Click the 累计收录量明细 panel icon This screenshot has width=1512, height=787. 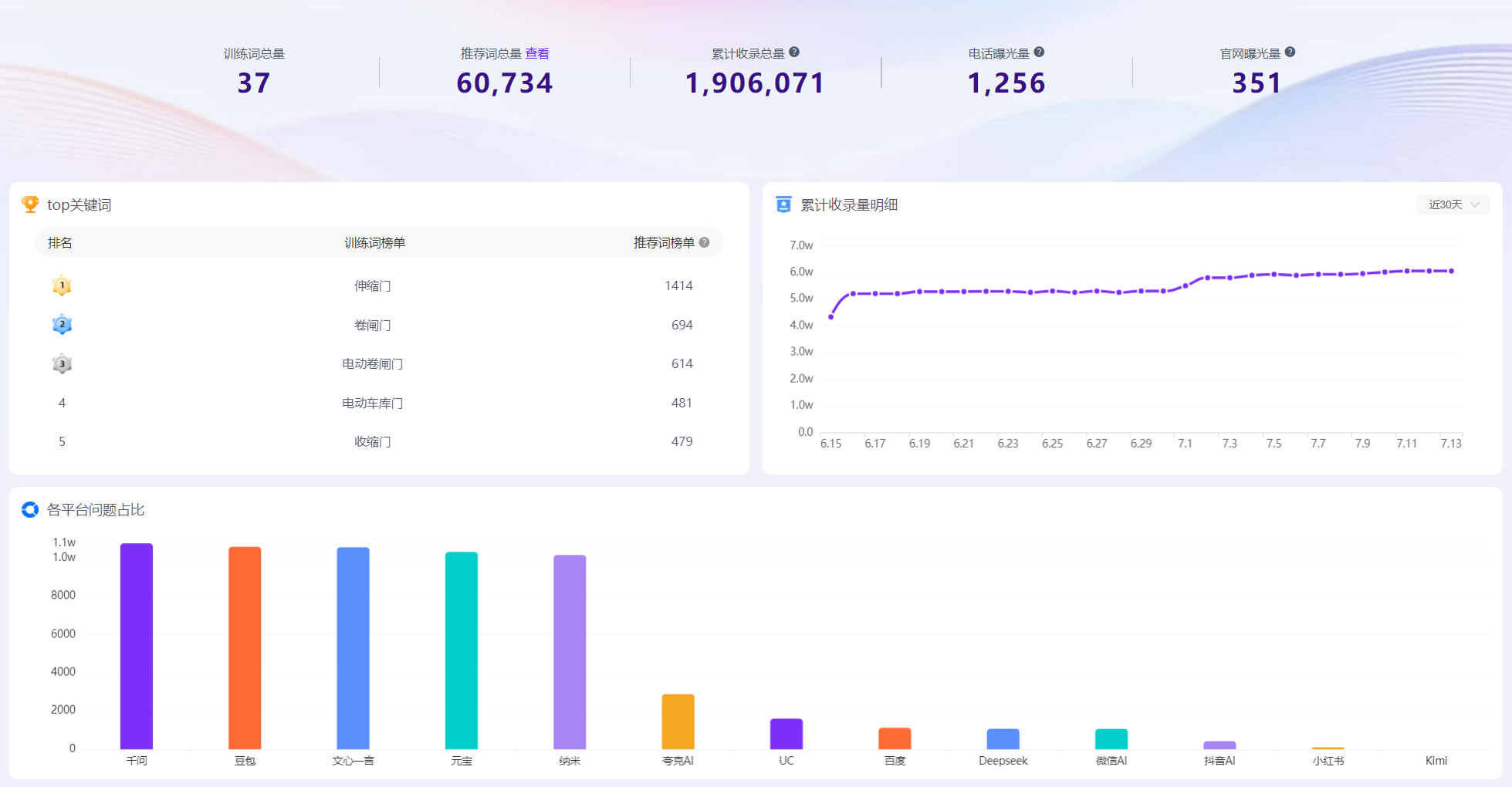[x=783, y=204]
